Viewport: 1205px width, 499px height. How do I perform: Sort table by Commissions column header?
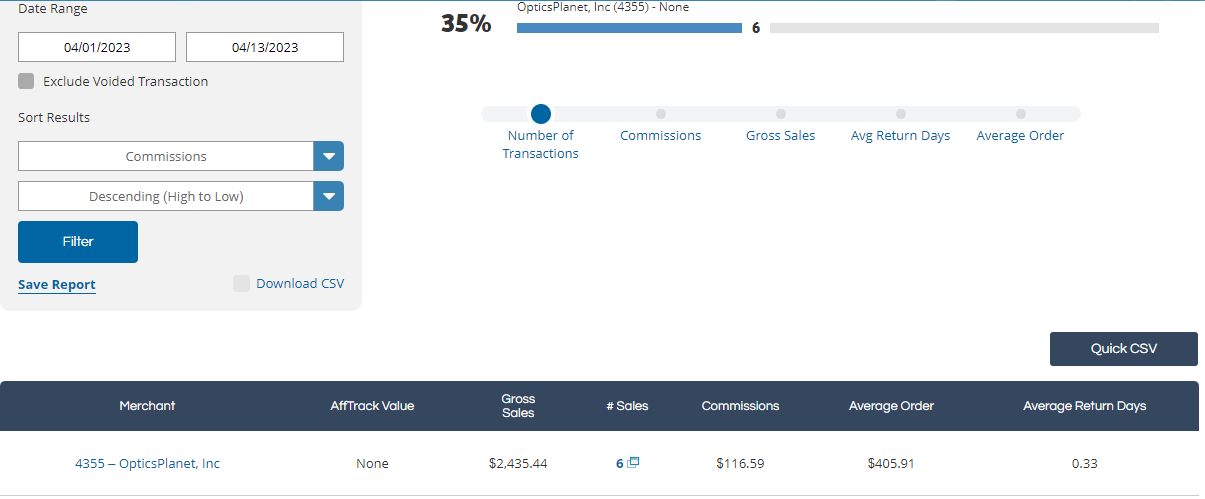(x=740, y=406)
